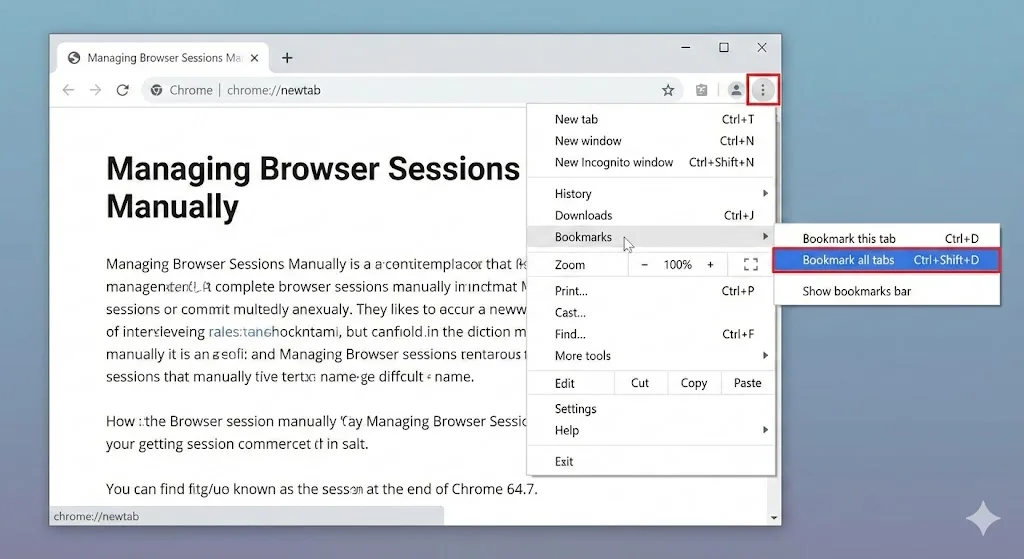
Task: Open the extensions icon in toolbar
Action: coord(701,90)
